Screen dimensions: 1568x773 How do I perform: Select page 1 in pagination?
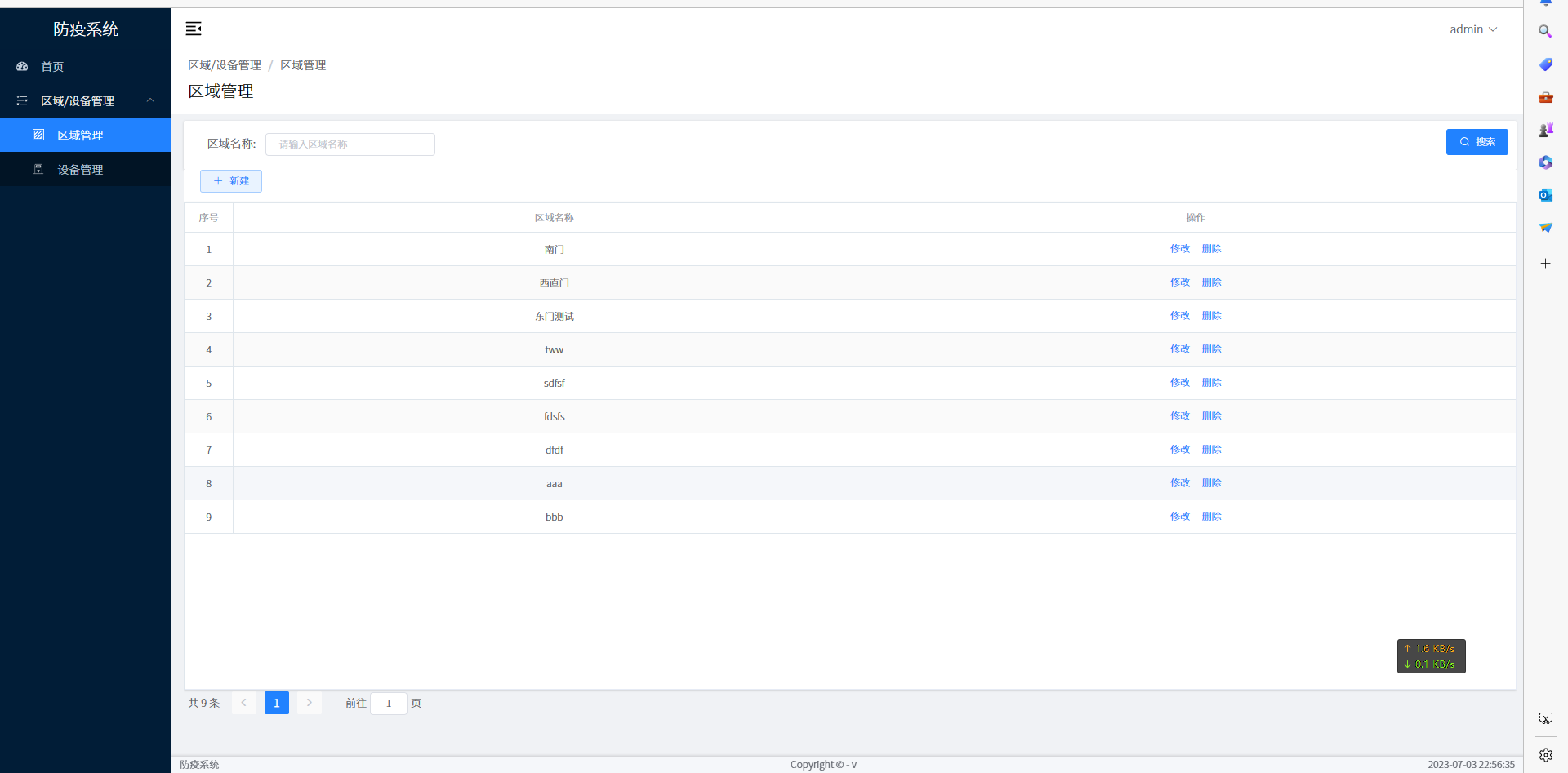[277, 703]
